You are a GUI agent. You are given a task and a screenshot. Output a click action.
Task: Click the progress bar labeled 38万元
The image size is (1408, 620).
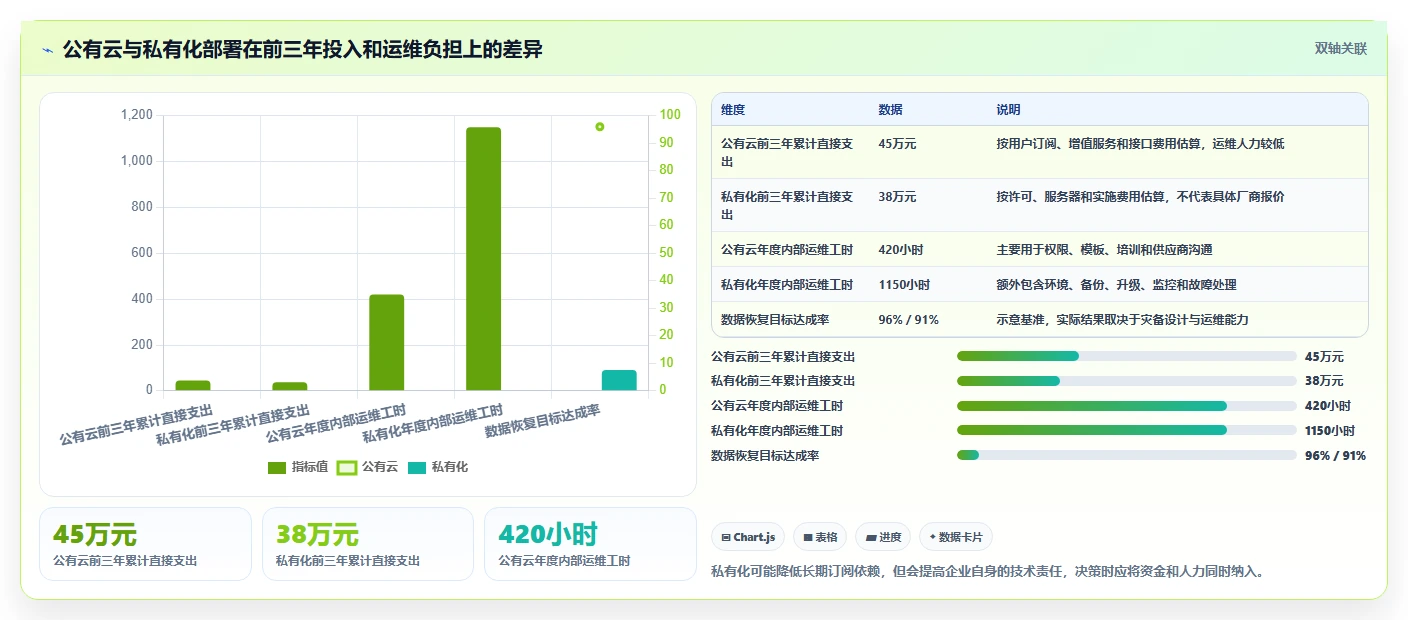pos(1126,381)
